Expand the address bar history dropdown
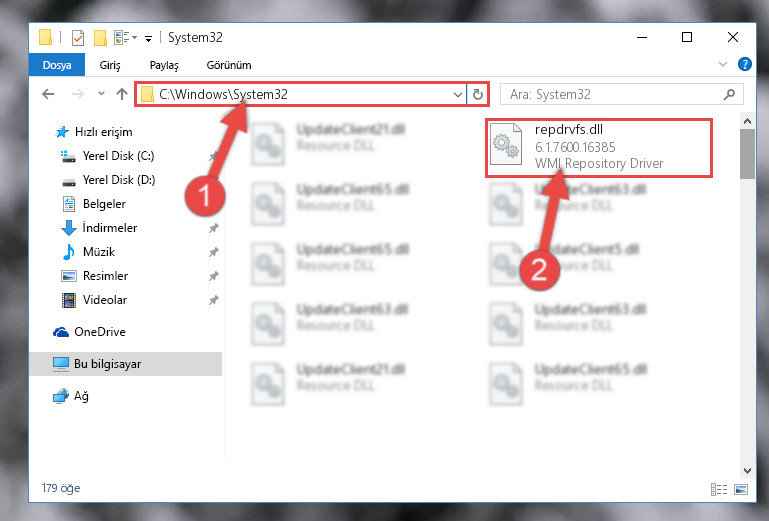The image size is (769, 521). [458, 94]
